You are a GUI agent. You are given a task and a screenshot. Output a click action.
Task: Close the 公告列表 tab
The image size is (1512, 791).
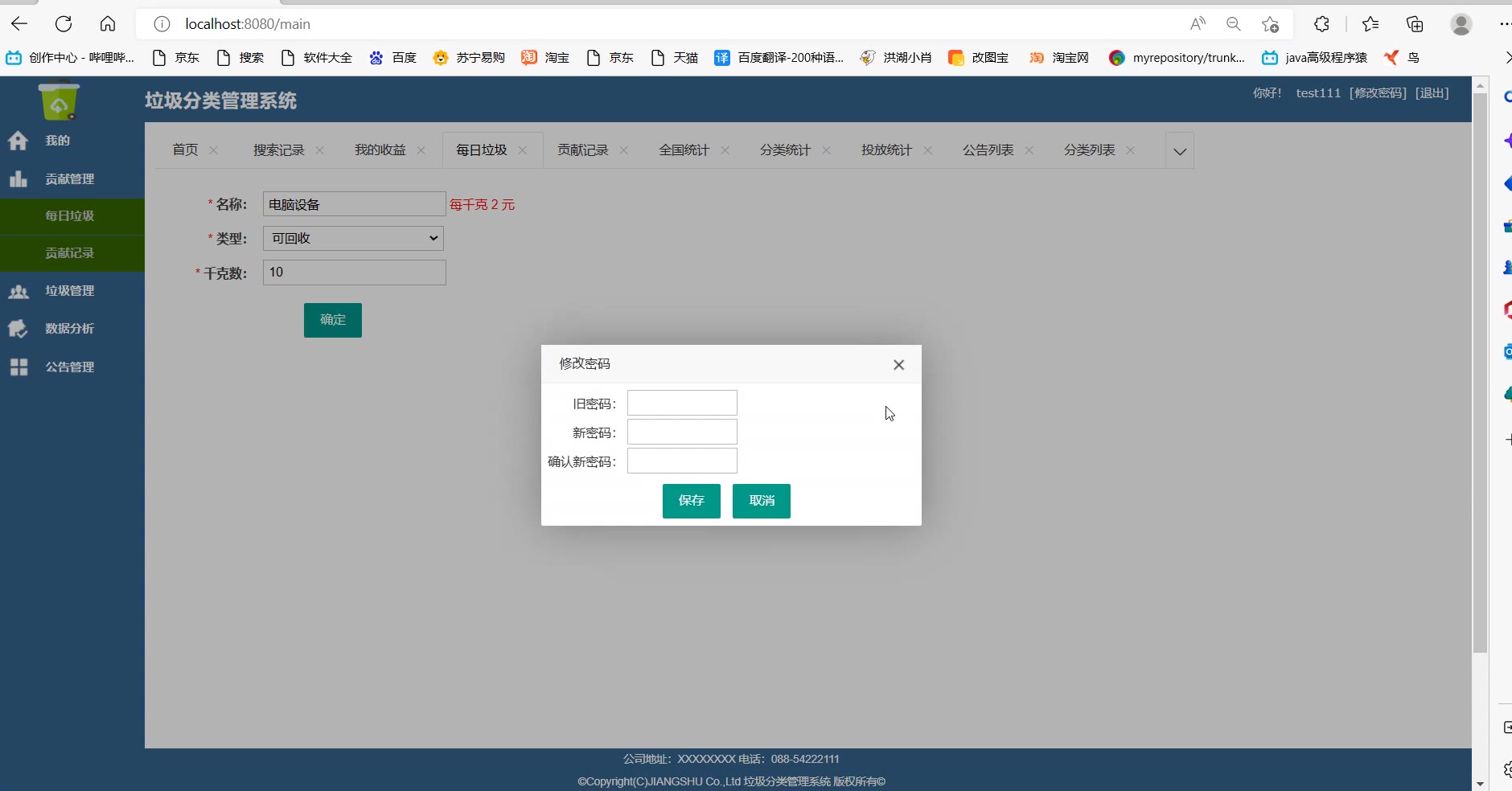[1029, 150]
